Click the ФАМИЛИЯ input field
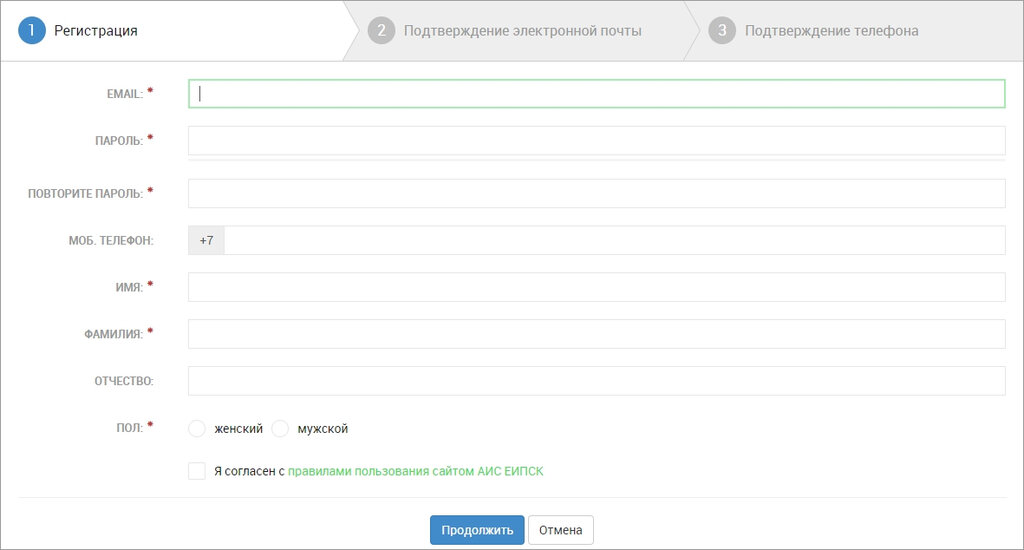The image size is (1024, 550). click(596, 334)
